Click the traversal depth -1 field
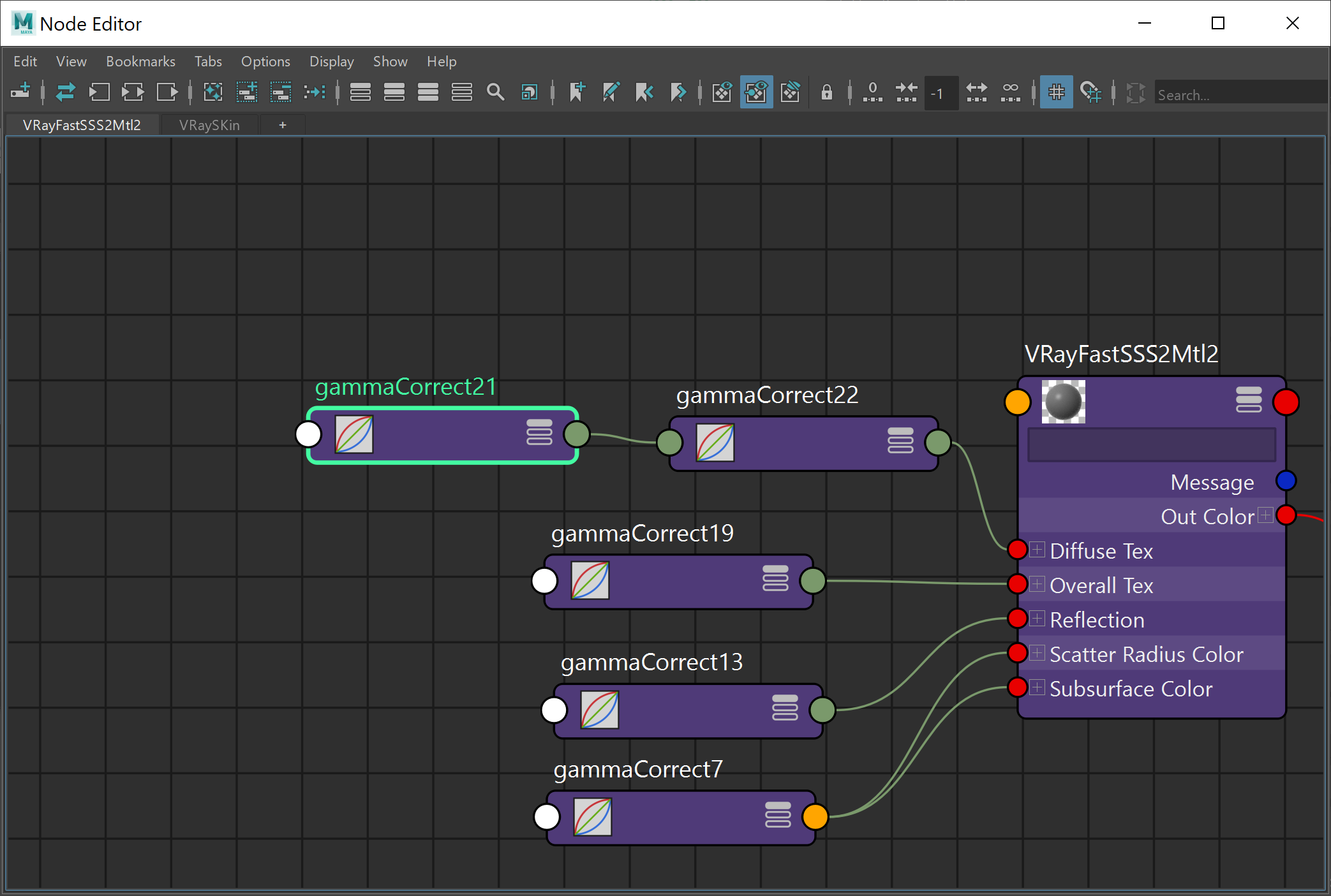The height and width of the screenshot is (896, 1331). pos(941,93)
